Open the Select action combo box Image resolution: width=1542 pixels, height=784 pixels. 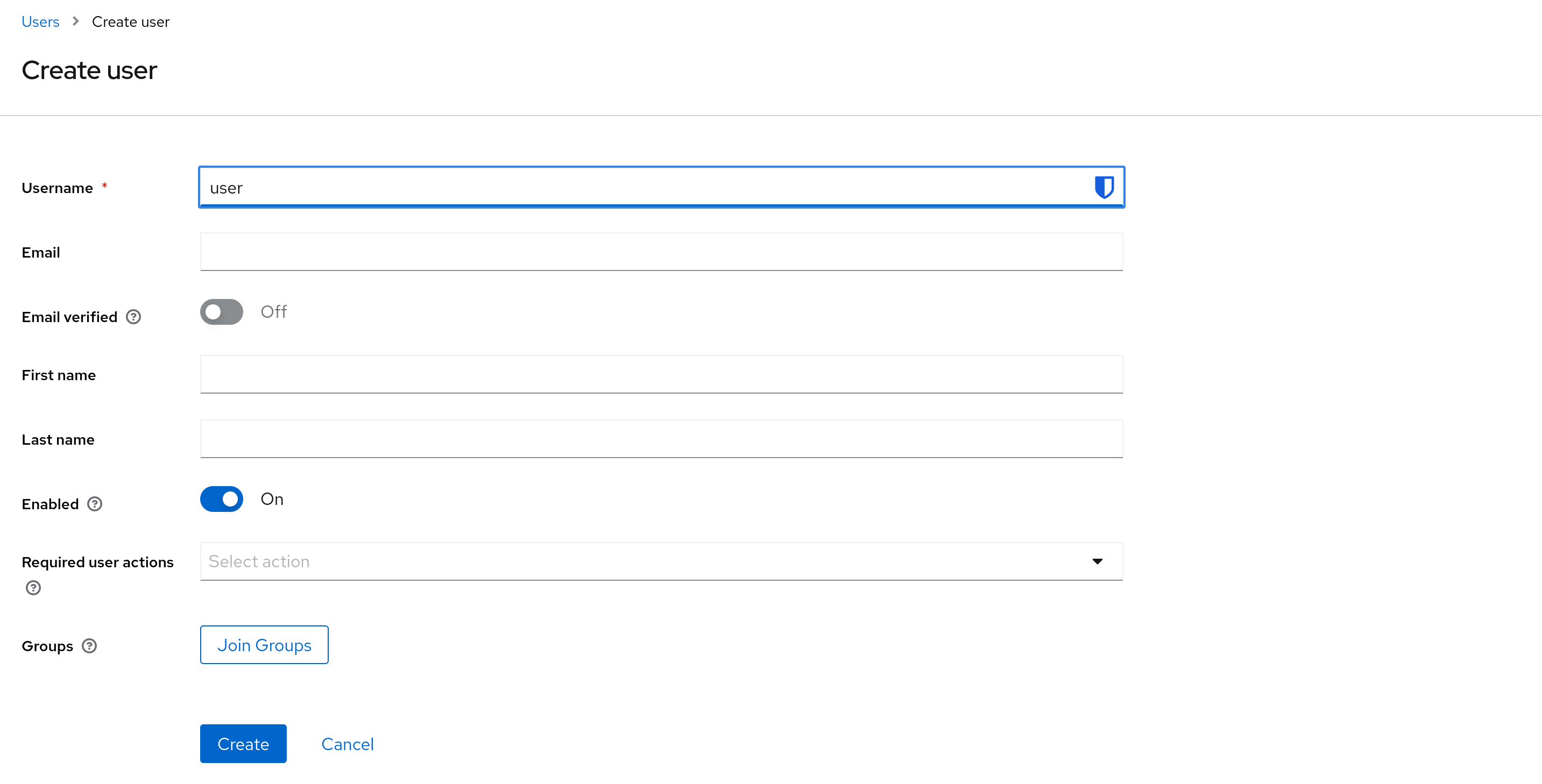pos(661,561)
